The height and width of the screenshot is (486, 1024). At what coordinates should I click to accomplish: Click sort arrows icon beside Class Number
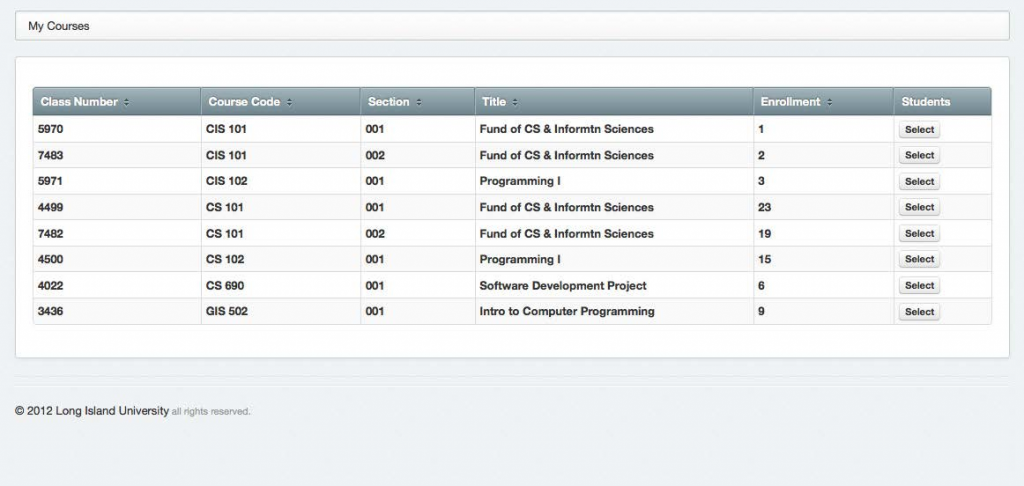[126, 102]
